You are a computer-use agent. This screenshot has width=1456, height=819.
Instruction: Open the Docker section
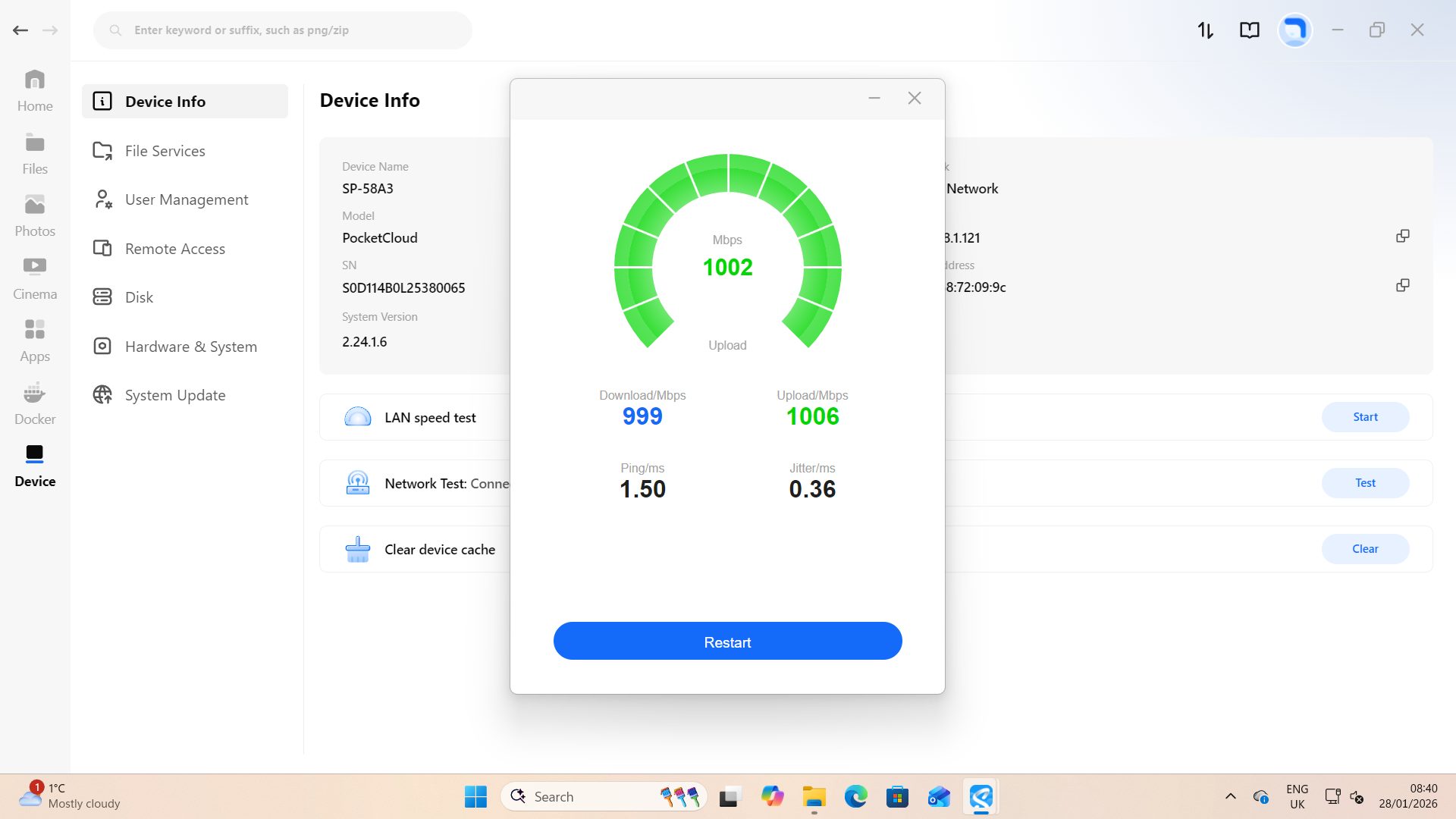tap(34, 403)
